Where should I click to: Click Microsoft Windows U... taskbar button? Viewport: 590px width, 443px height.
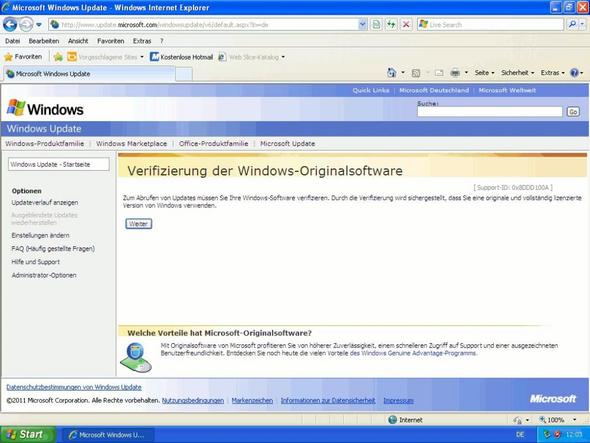(x=108, y=435)
